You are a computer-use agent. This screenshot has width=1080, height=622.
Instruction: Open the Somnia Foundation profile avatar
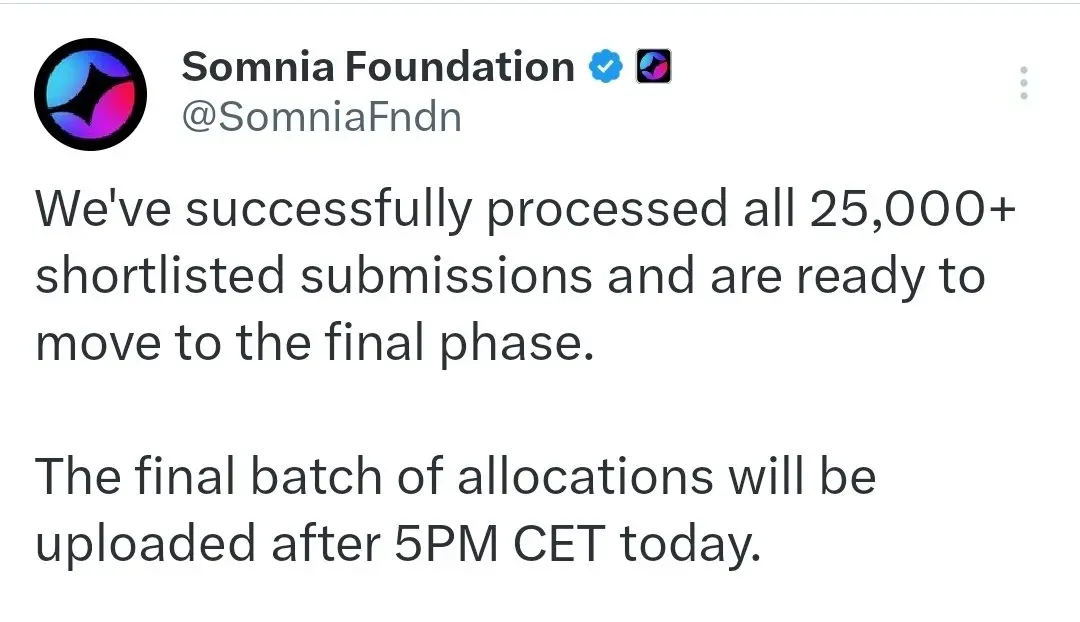(90, 94)
